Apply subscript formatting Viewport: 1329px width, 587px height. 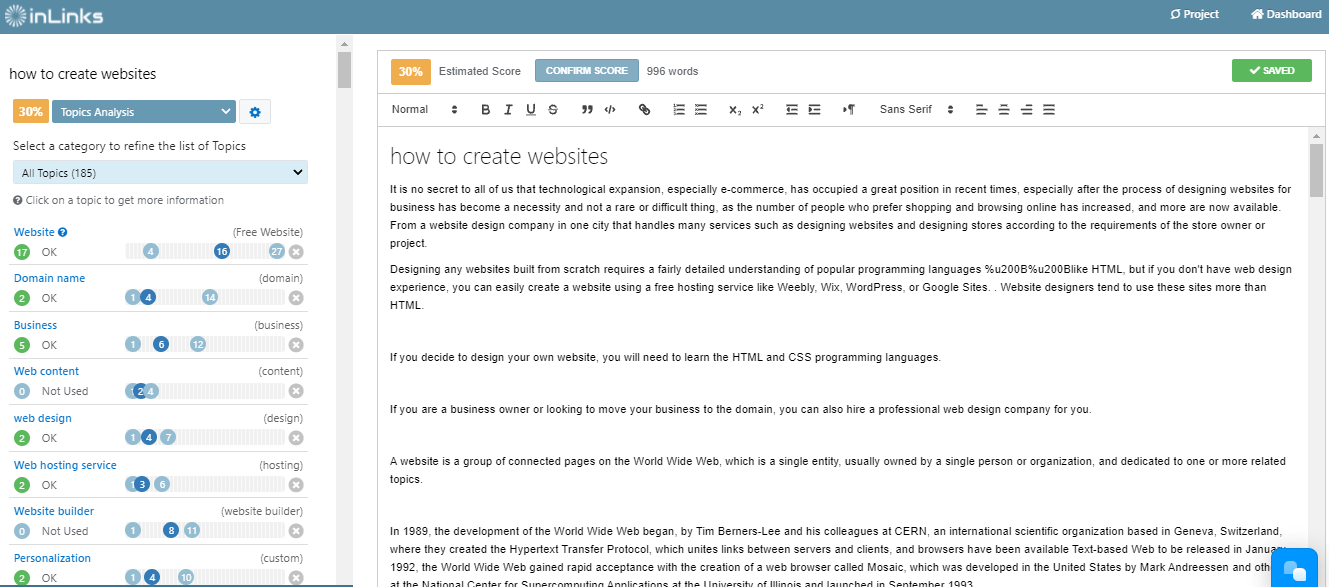tap(735, 110)
